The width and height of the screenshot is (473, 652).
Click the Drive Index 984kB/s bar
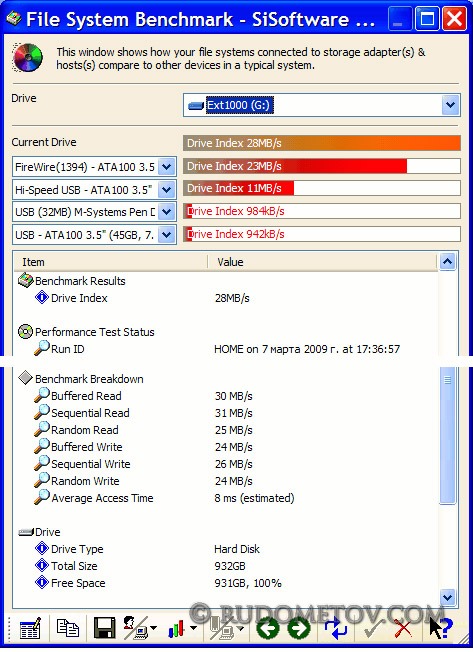322,211
